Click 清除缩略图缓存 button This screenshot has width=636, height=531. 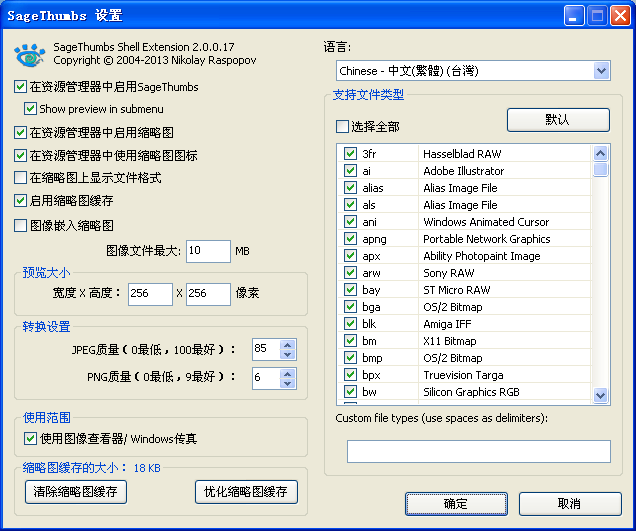tap(76, 492)
